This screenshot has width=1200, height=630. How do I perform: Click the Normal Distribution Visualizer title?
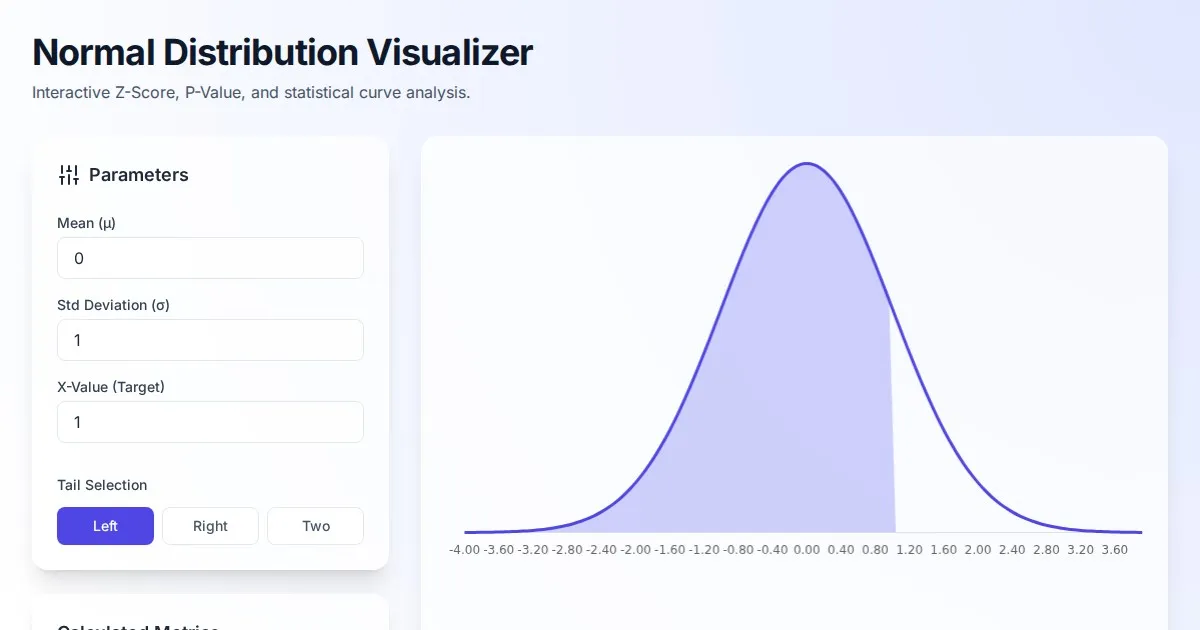point(282,52)
